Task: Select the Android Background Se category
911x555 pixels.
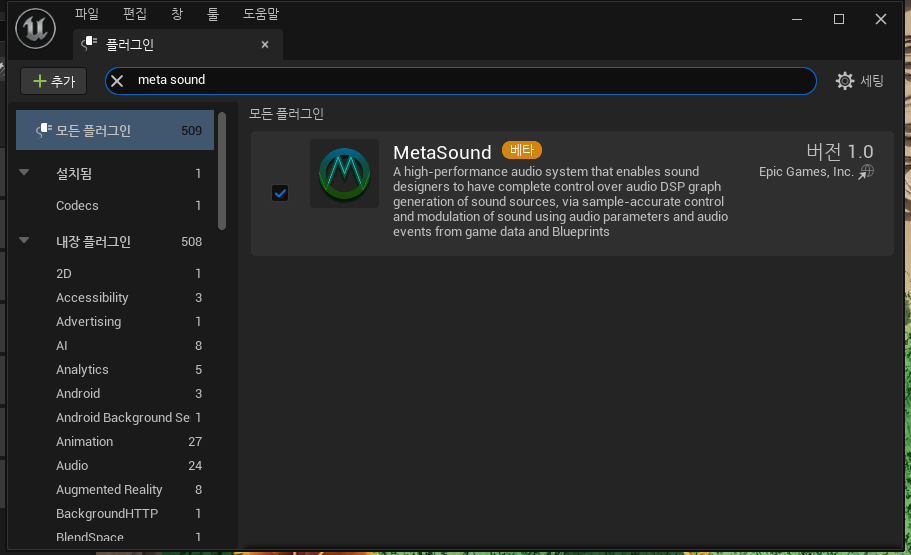Action: [x=115, y=418]
